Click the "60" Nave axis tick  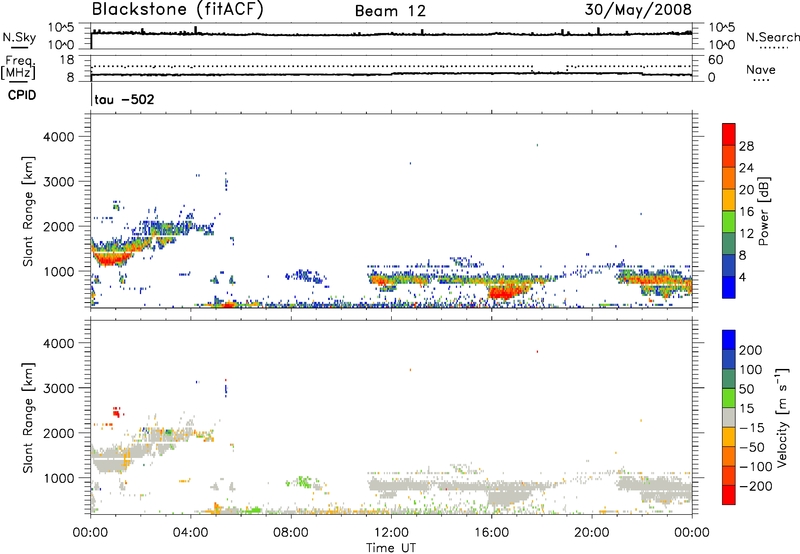coord(716,60)
